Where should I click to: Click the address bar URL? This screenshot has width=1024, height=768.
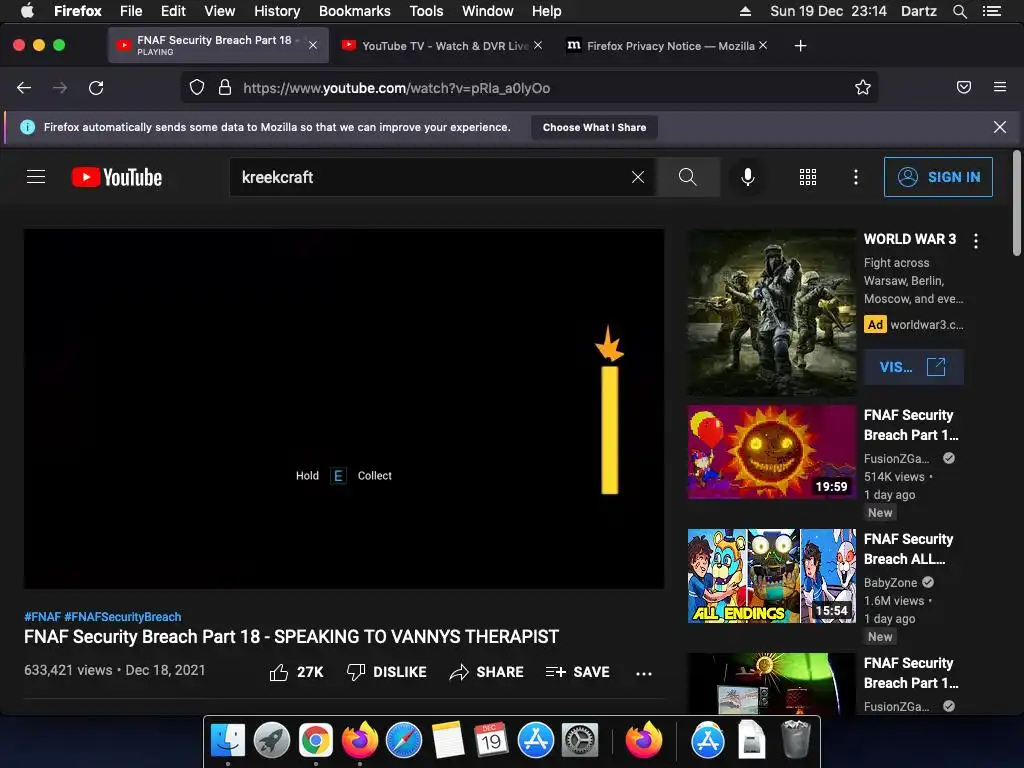[396, 88]
